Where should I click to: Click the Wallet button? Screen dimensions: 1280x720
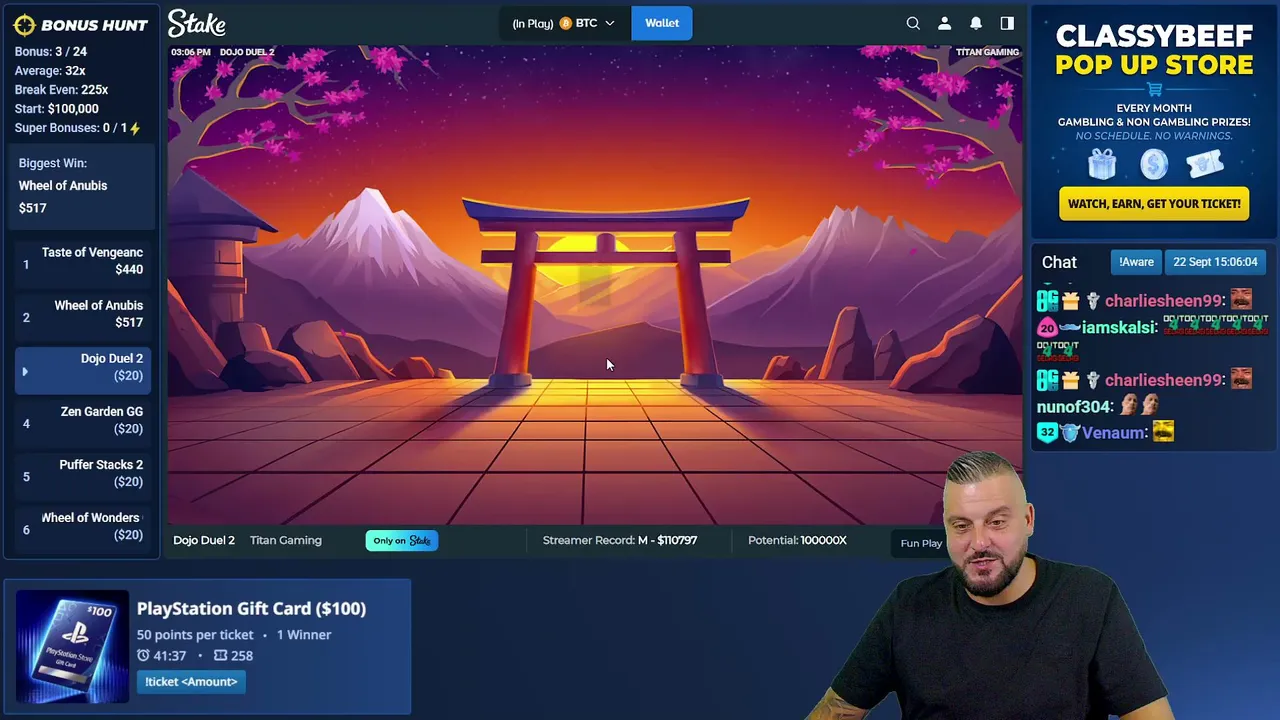(662, 23)
